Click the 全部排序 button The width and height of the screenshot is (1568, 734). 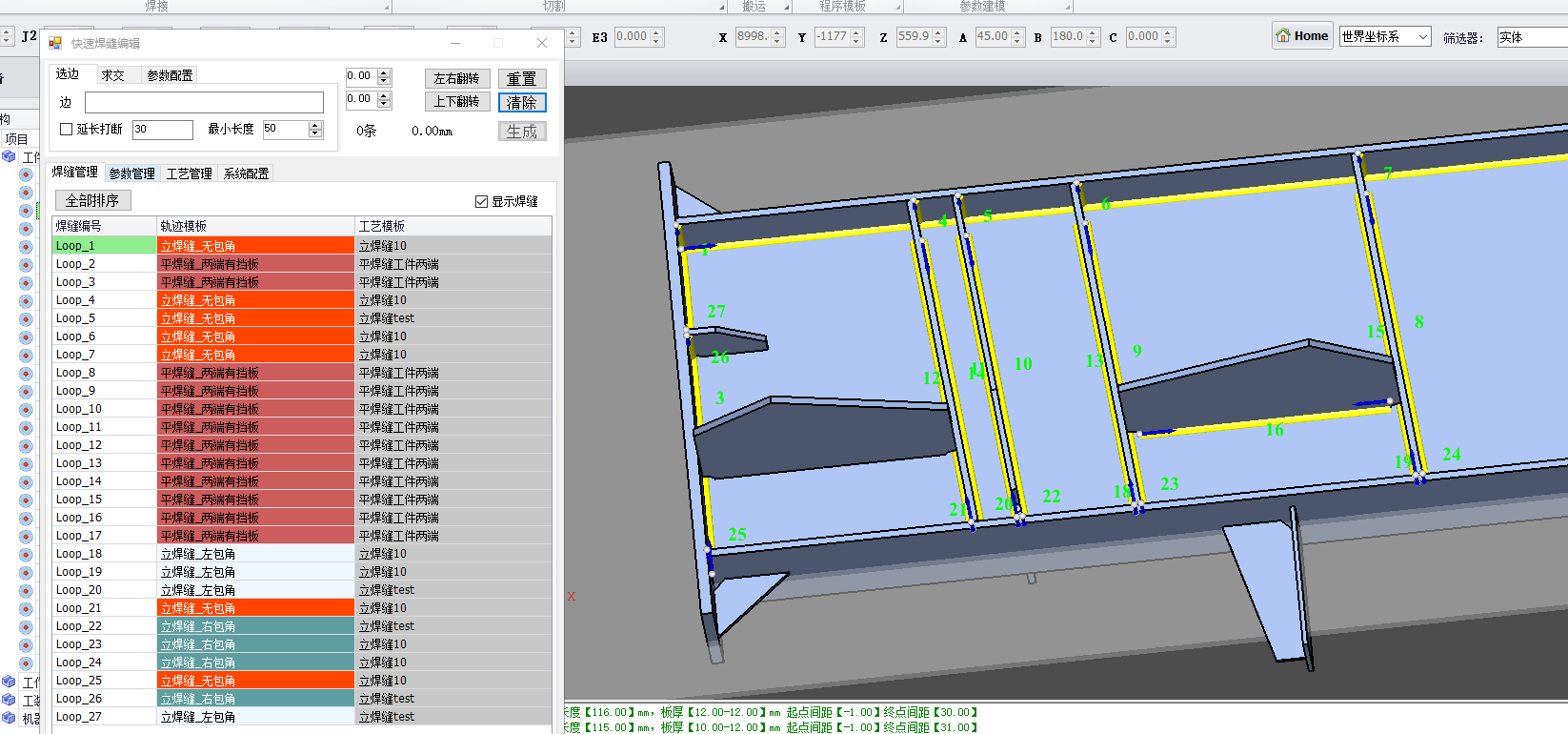tap(92, 200)
